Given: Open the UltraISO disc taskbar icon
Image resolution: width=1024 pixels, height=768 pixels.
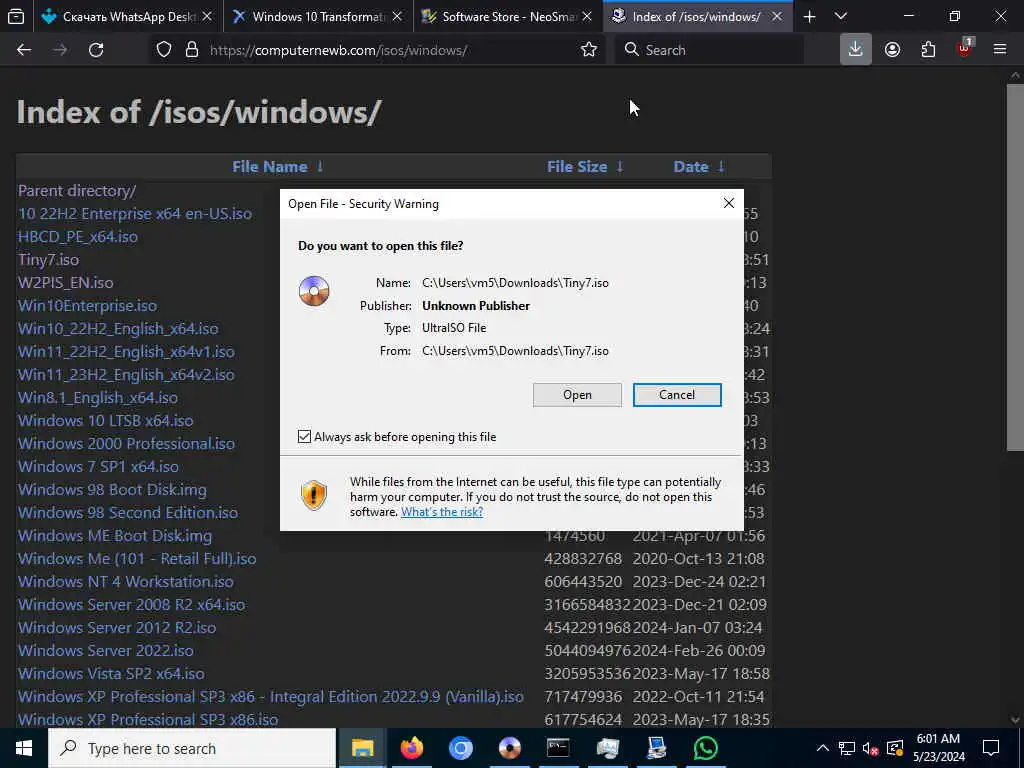Looking at the screenshot, I should (509, 748).
